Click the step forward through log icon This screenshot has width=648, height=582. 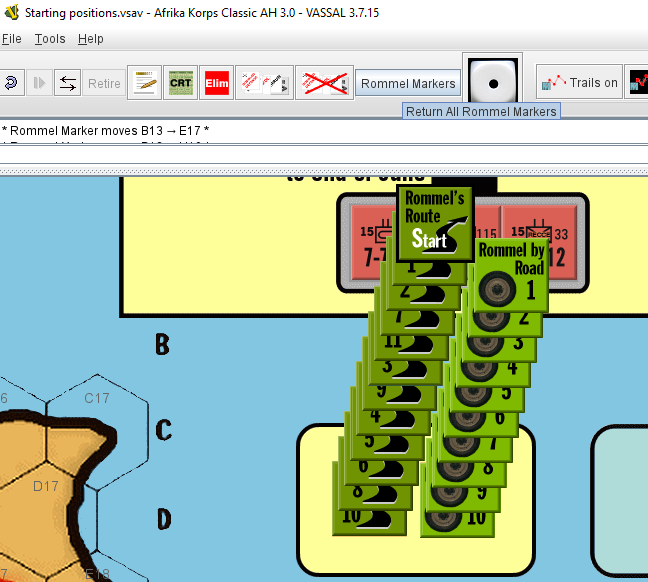click(x=39, y=83)
